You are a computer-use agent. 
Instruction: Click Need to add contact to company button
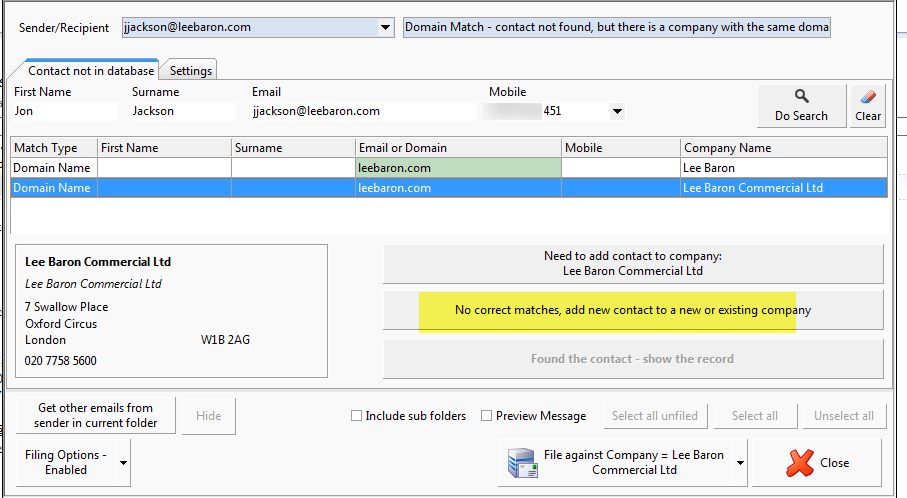[633, 264]
